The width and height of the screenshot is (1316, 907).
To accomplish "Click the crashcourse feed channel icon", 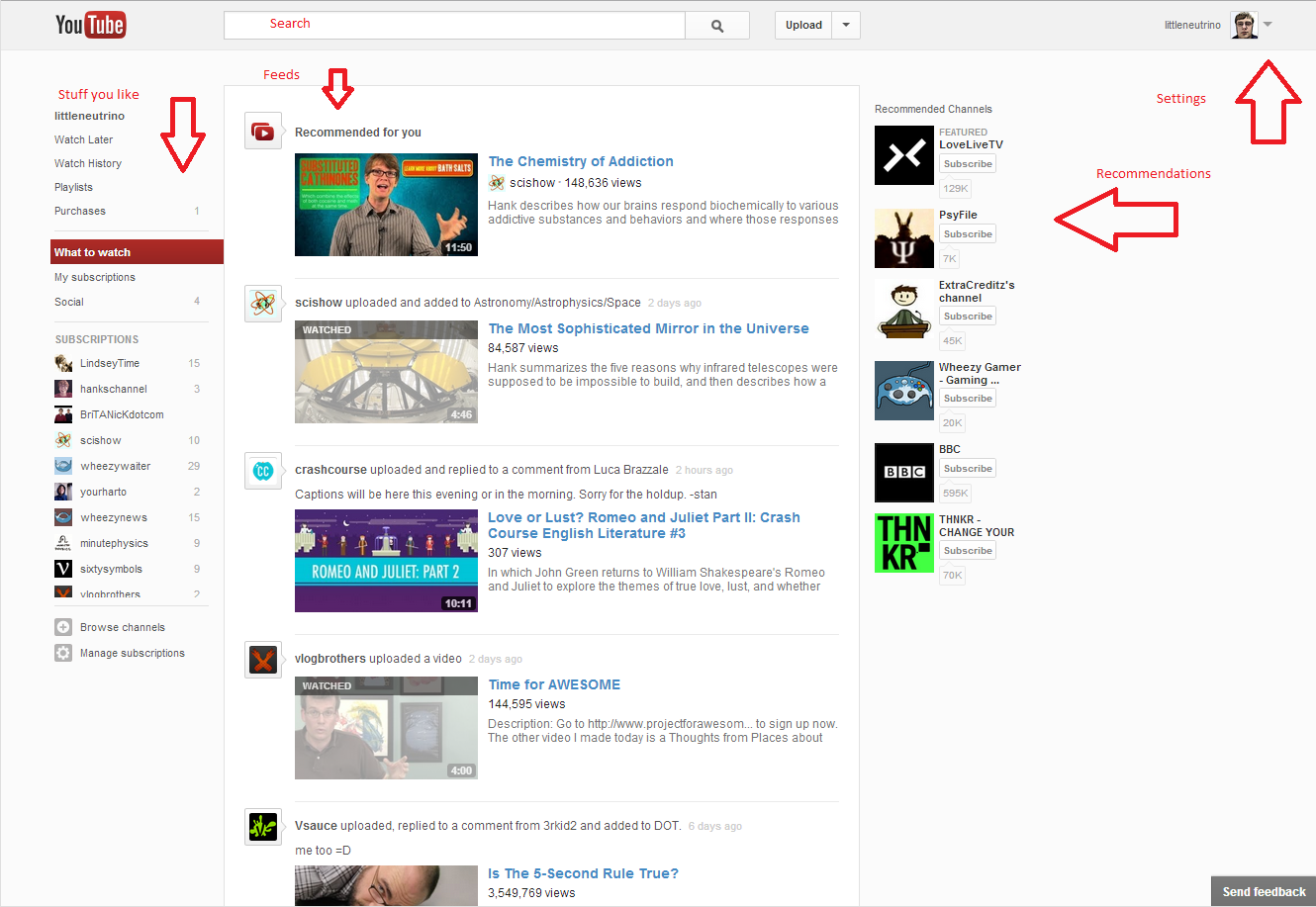I will pos(262,471).
